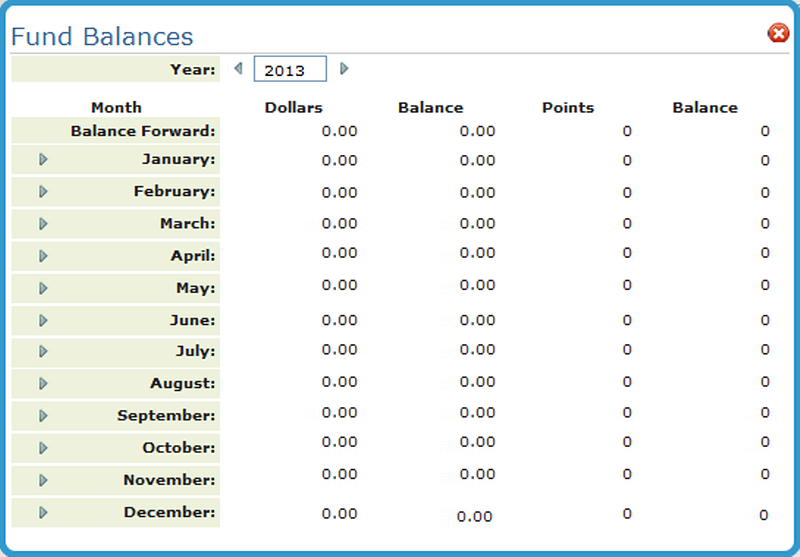Image resolution: width=800 pixels, height=557 pixels.
Task: Click March's dollar Balance value 0.00
Action: [x=478, y=223]
